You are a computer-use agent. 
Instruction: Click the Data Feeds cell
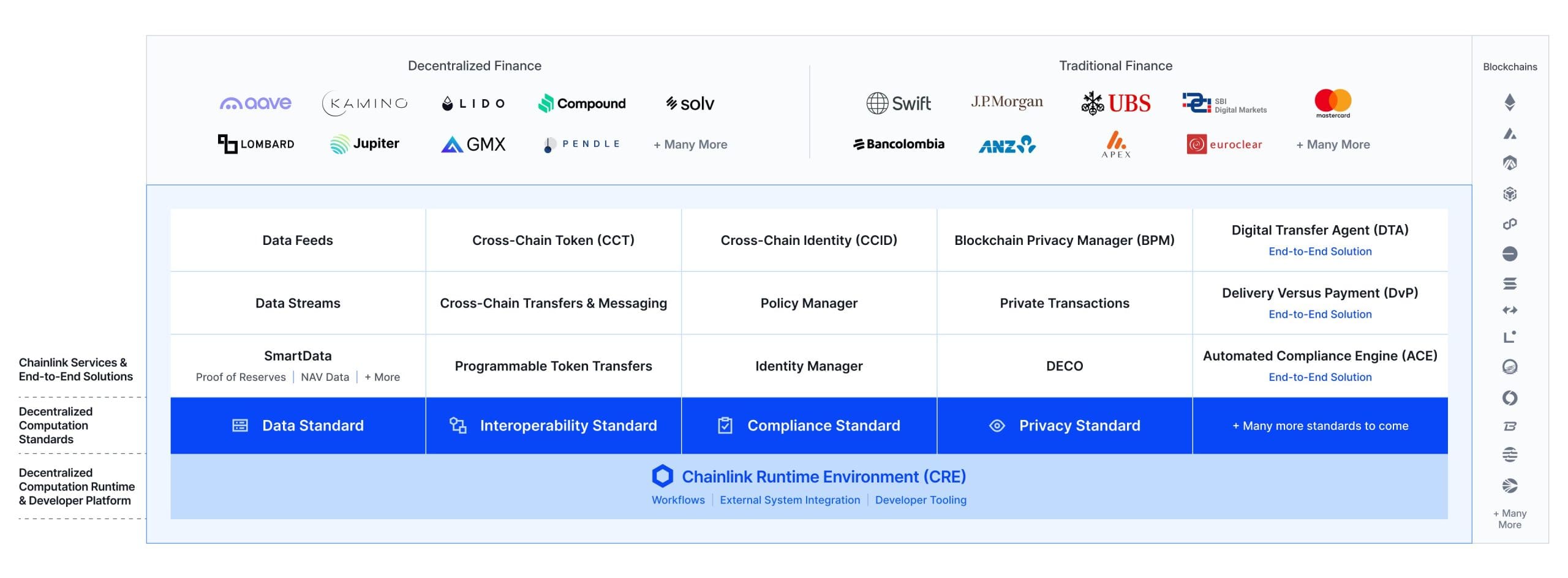coord(298,240)
